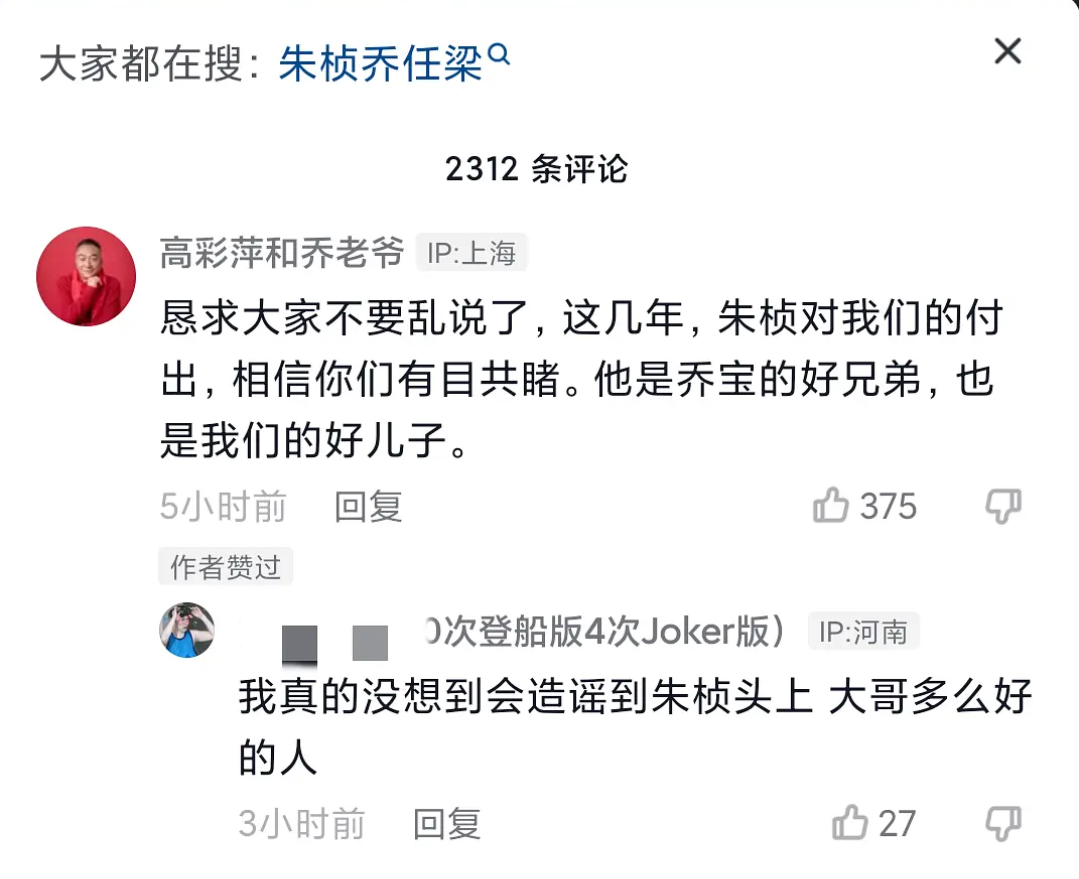Select the comment text starting with 恳求大家不要乱说了
The width and height of the screenshot is (1079, 879).
pyautogui.click(x=580, y=380)
